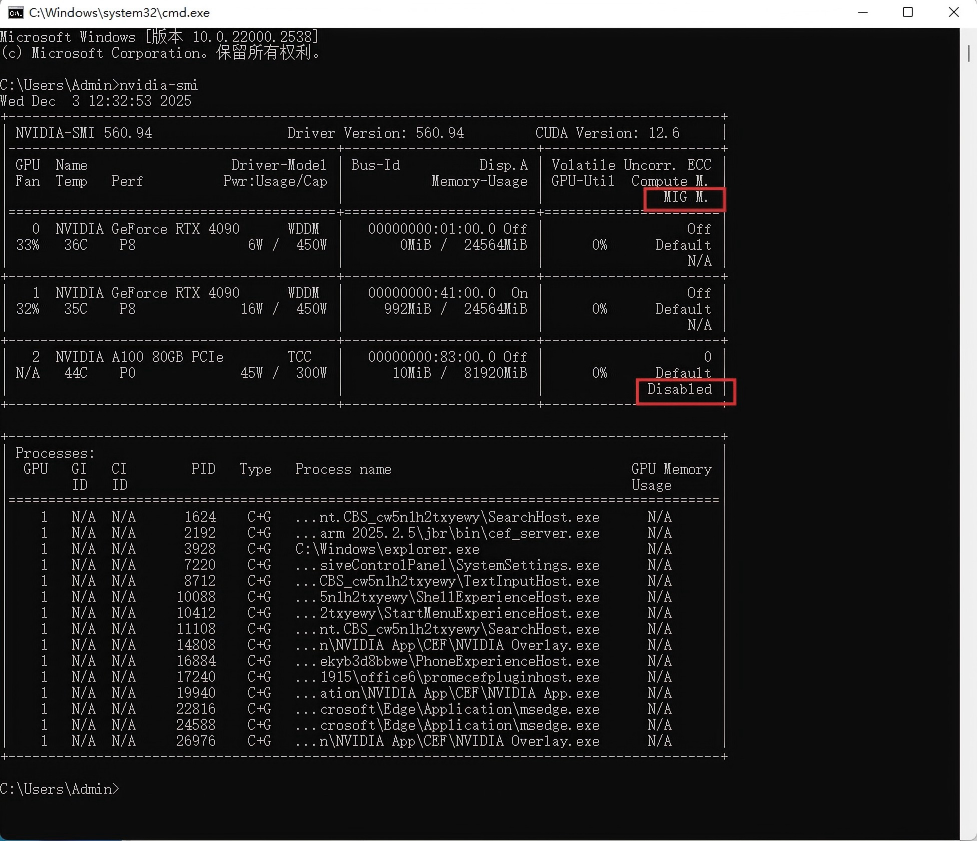Click the PhoneExperienceHost.exe process name
The image size is (977, 841).
click(x=447, y=662)
